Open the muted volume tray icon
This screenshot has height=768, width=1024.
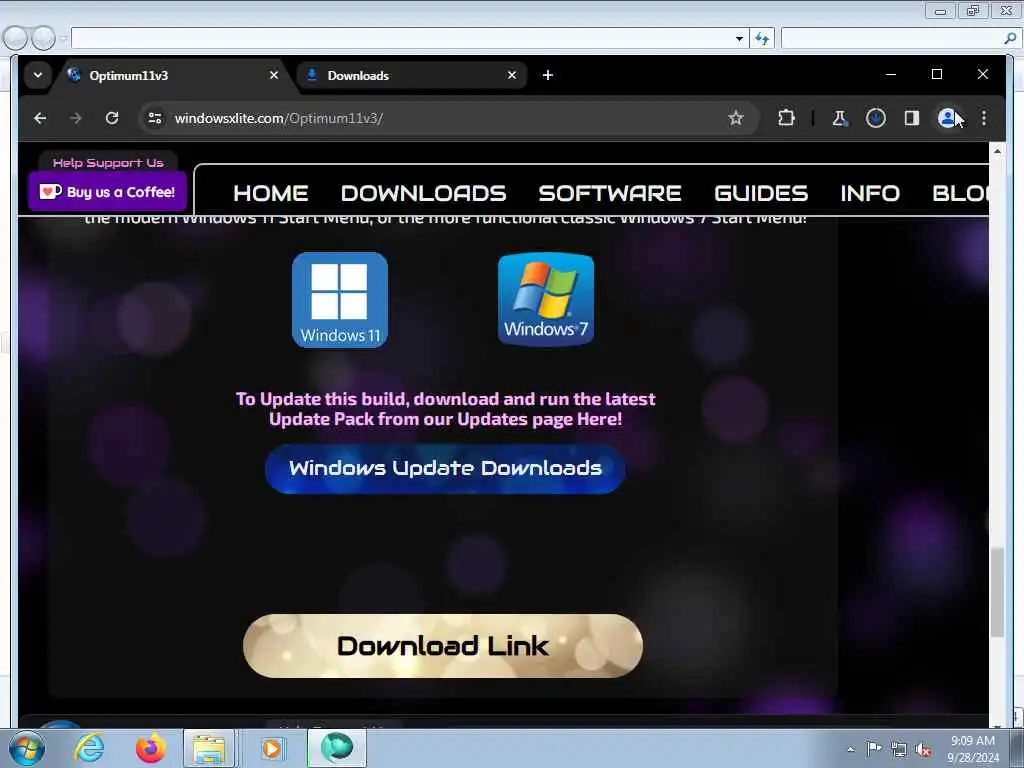[923, 750]
